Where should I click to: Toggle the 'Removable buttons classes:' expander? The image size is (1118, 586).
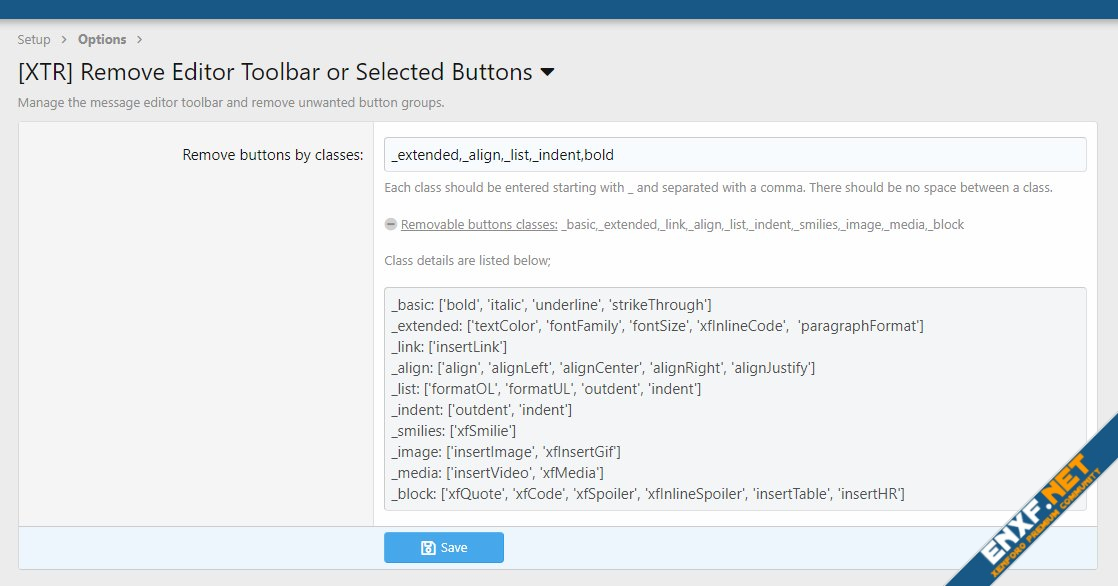479,224
